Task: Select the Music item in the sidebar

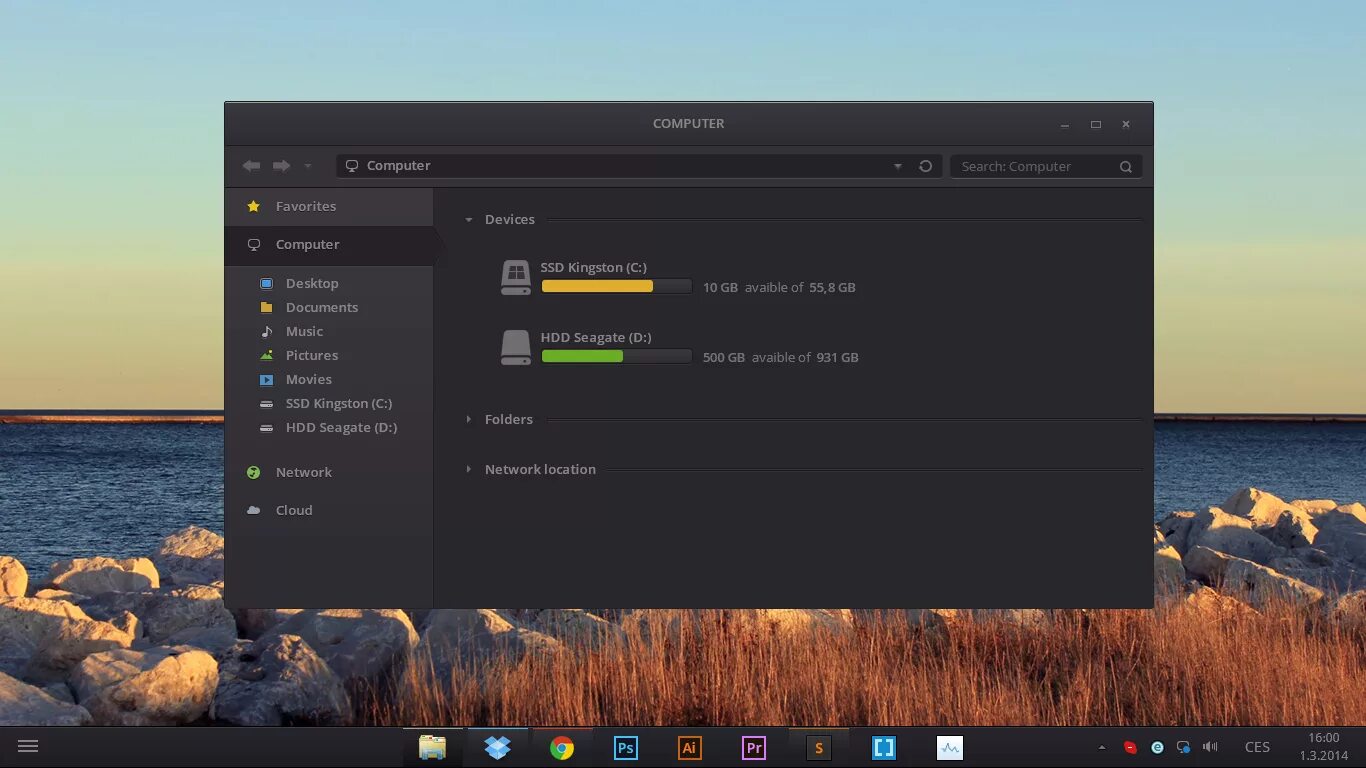Action: coord(304,331)
